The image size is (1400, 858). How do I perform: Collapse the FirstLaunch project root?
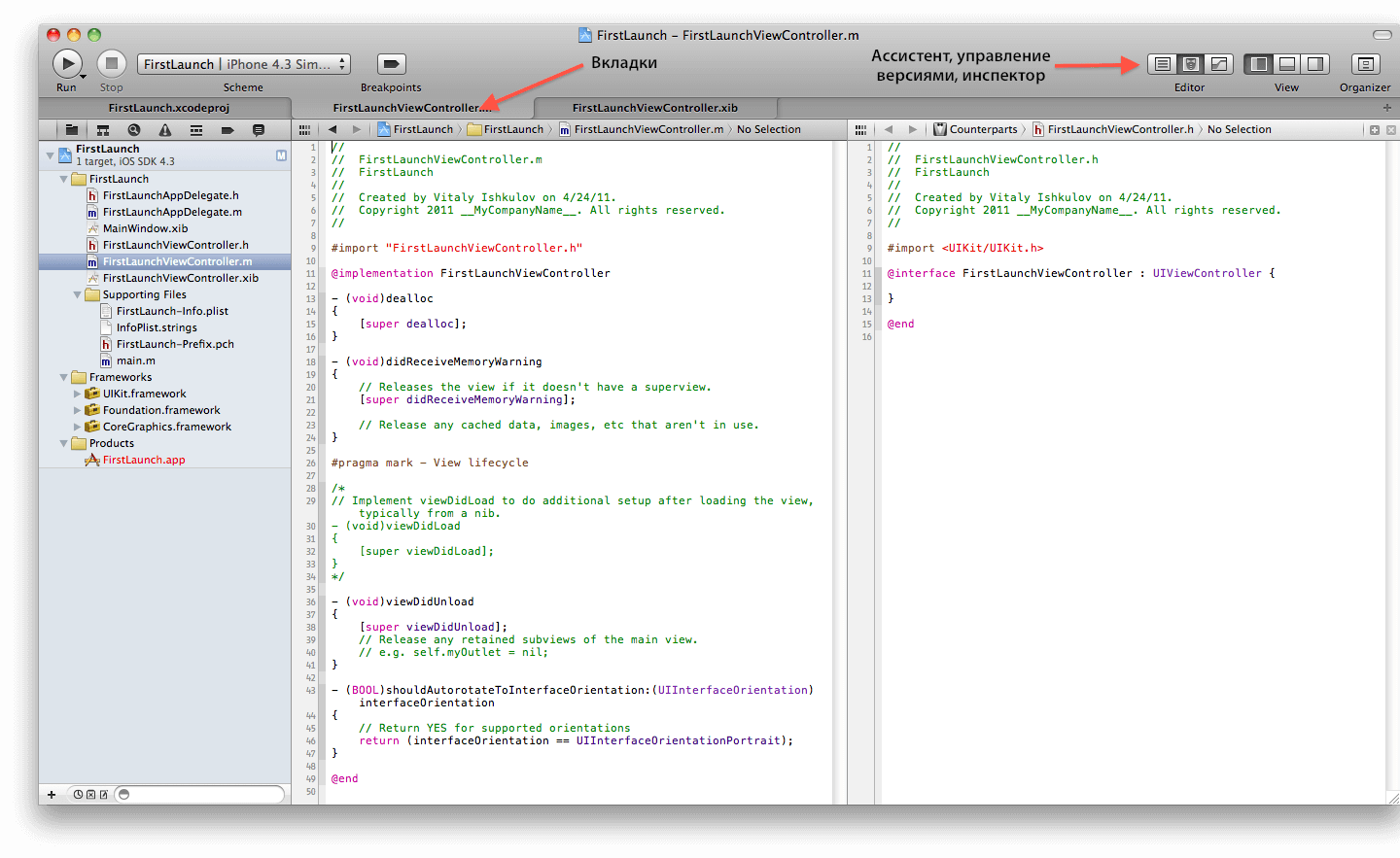pos(51,155)
